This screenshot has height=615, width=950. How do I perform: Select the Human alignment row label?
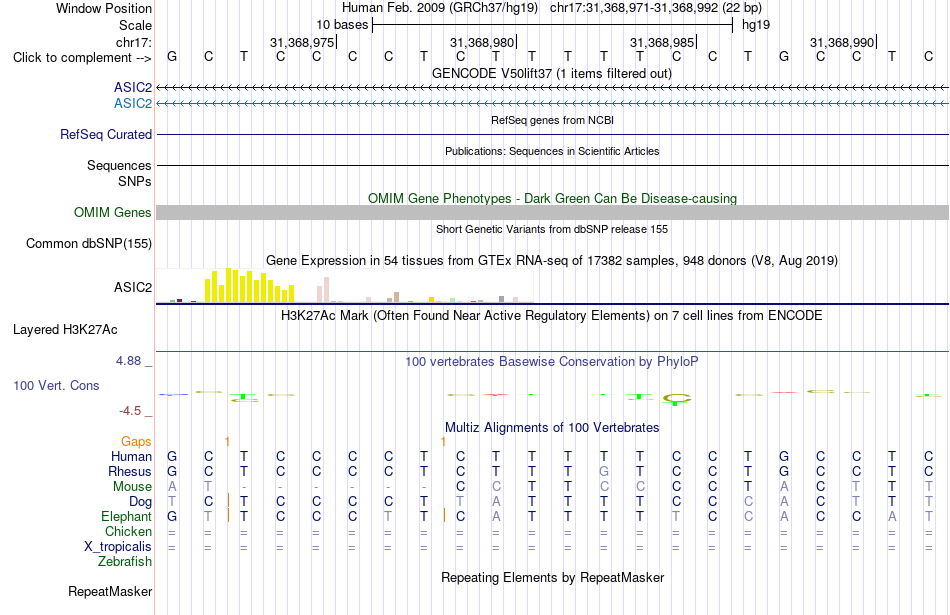[131, 456]
